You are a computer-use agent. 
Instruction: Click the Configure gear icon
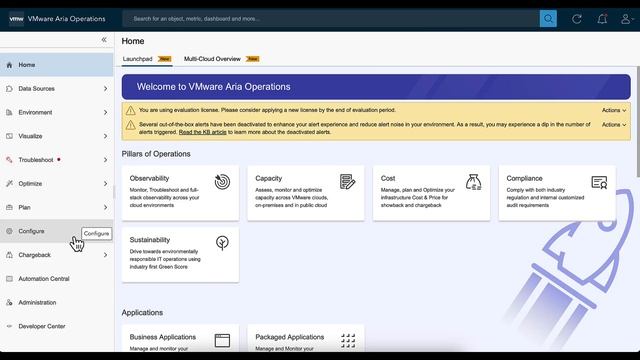click(x=9, y=231)
